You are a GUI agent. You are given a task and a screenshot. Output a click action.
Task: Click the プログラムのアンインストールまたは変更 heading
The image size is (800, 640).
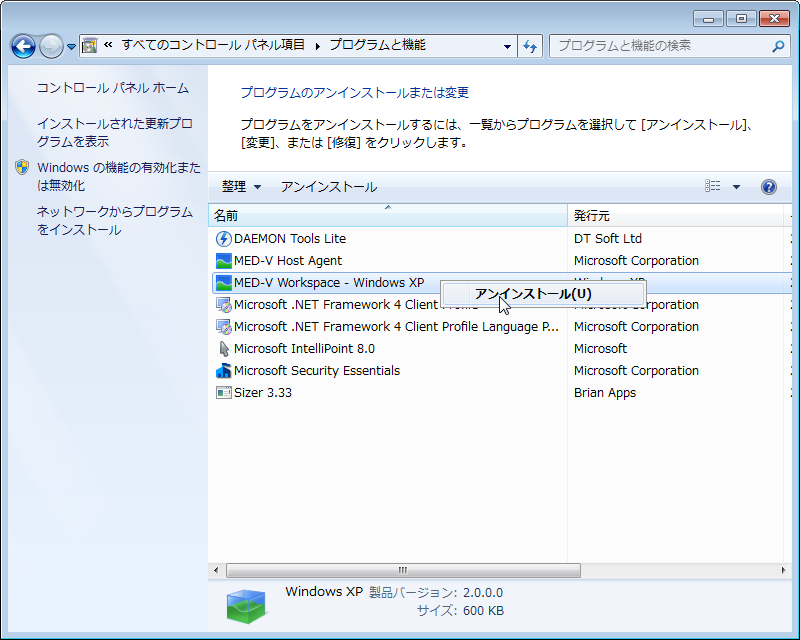[x=355, y=92]
